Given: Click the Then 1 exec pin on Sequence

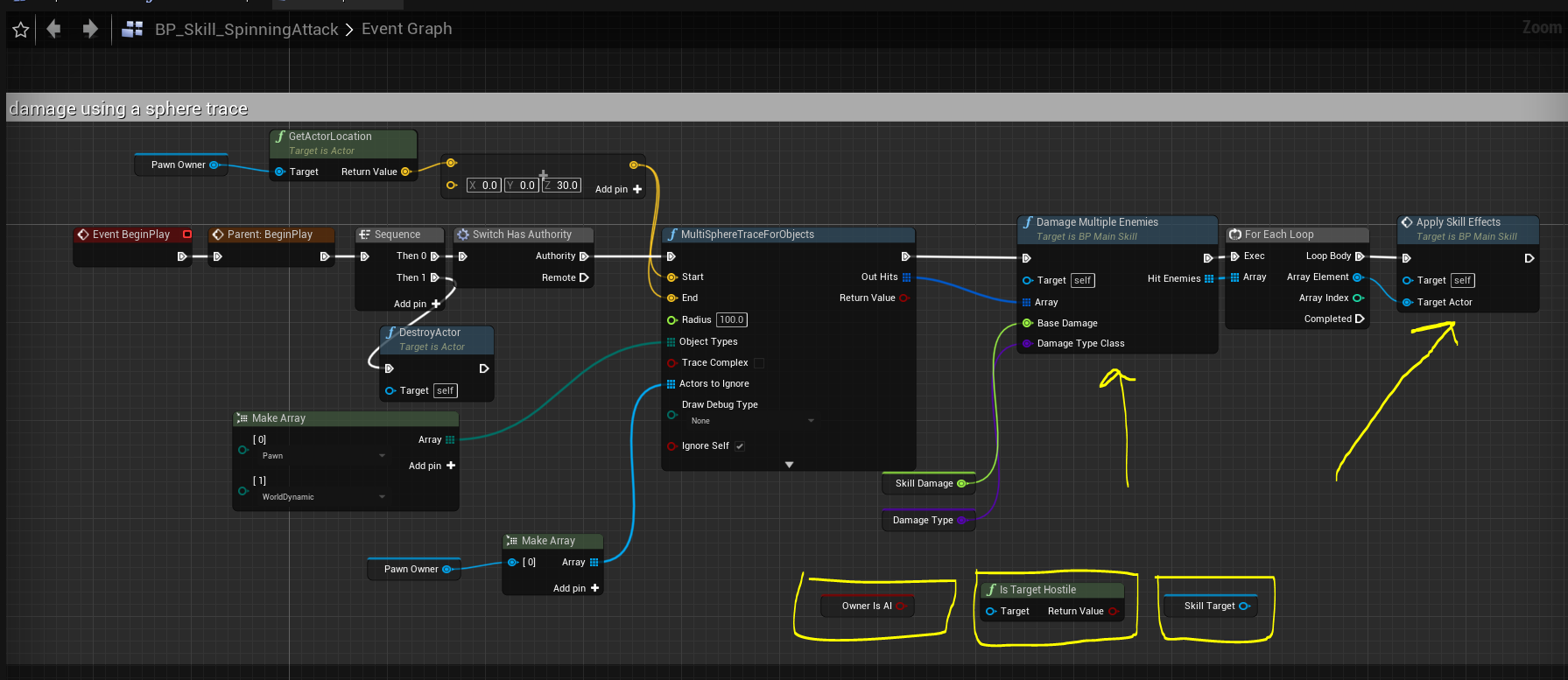Looking at the screenshot, I should [x=434, y=277].
